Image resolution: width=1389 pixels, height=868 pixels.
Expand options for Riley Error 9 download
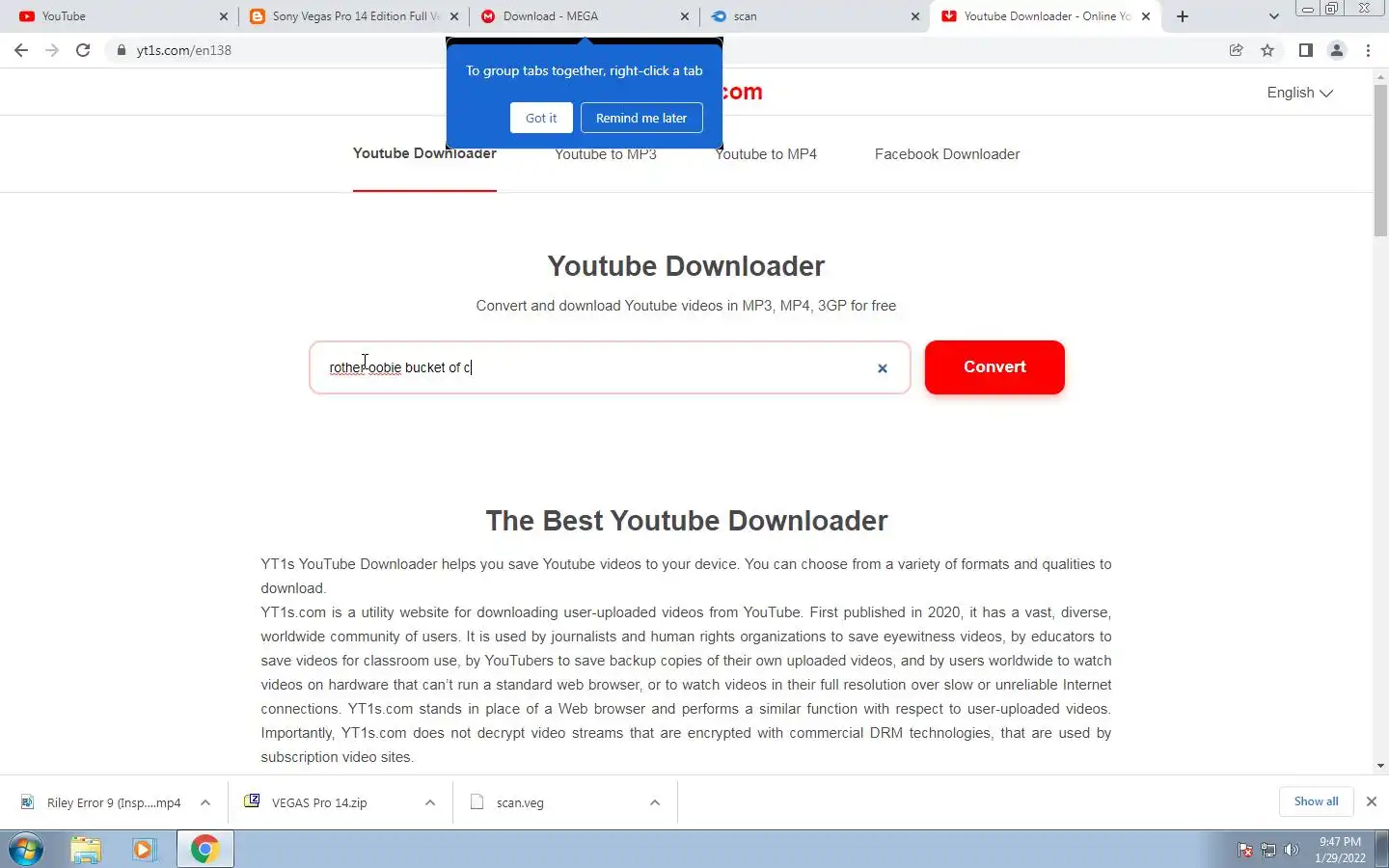tap(205, 802)
